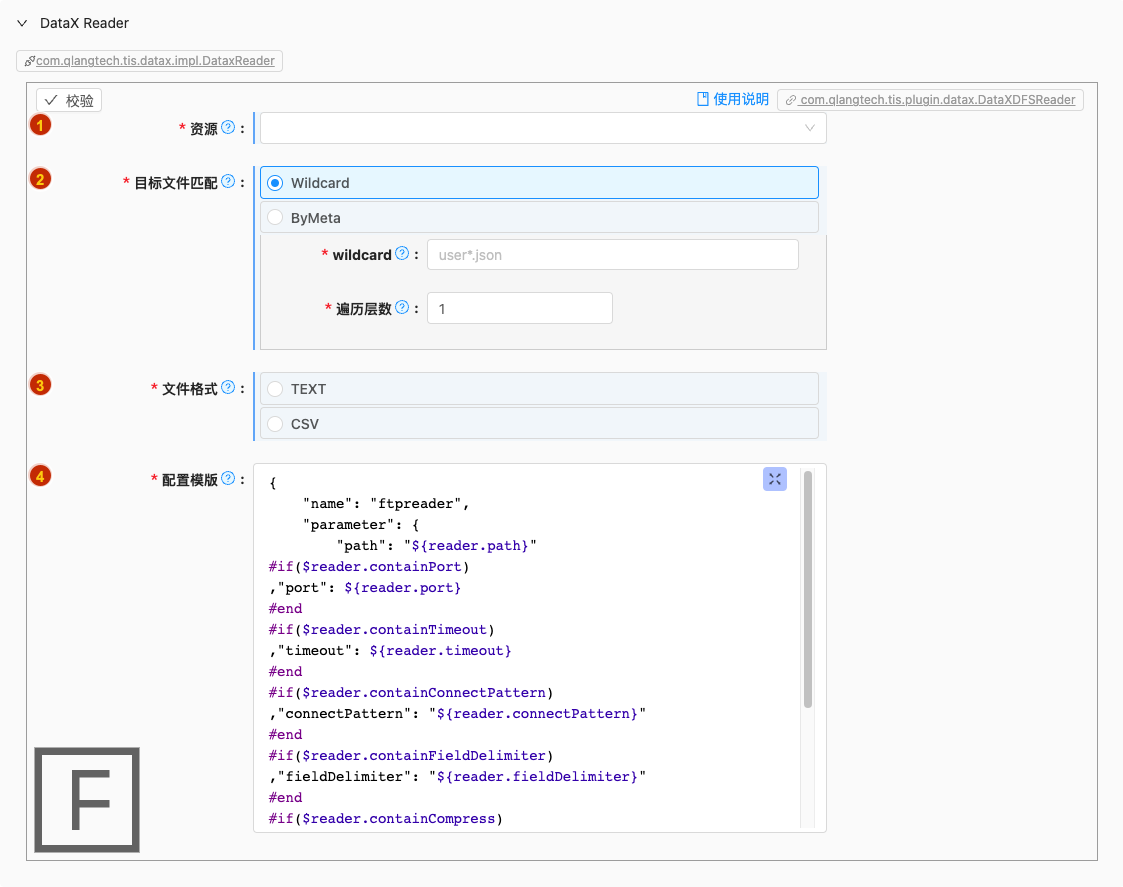Click help icon next to wildcard label
Viewport: 1123px width, 887px height.
click(x=402, y=253)
